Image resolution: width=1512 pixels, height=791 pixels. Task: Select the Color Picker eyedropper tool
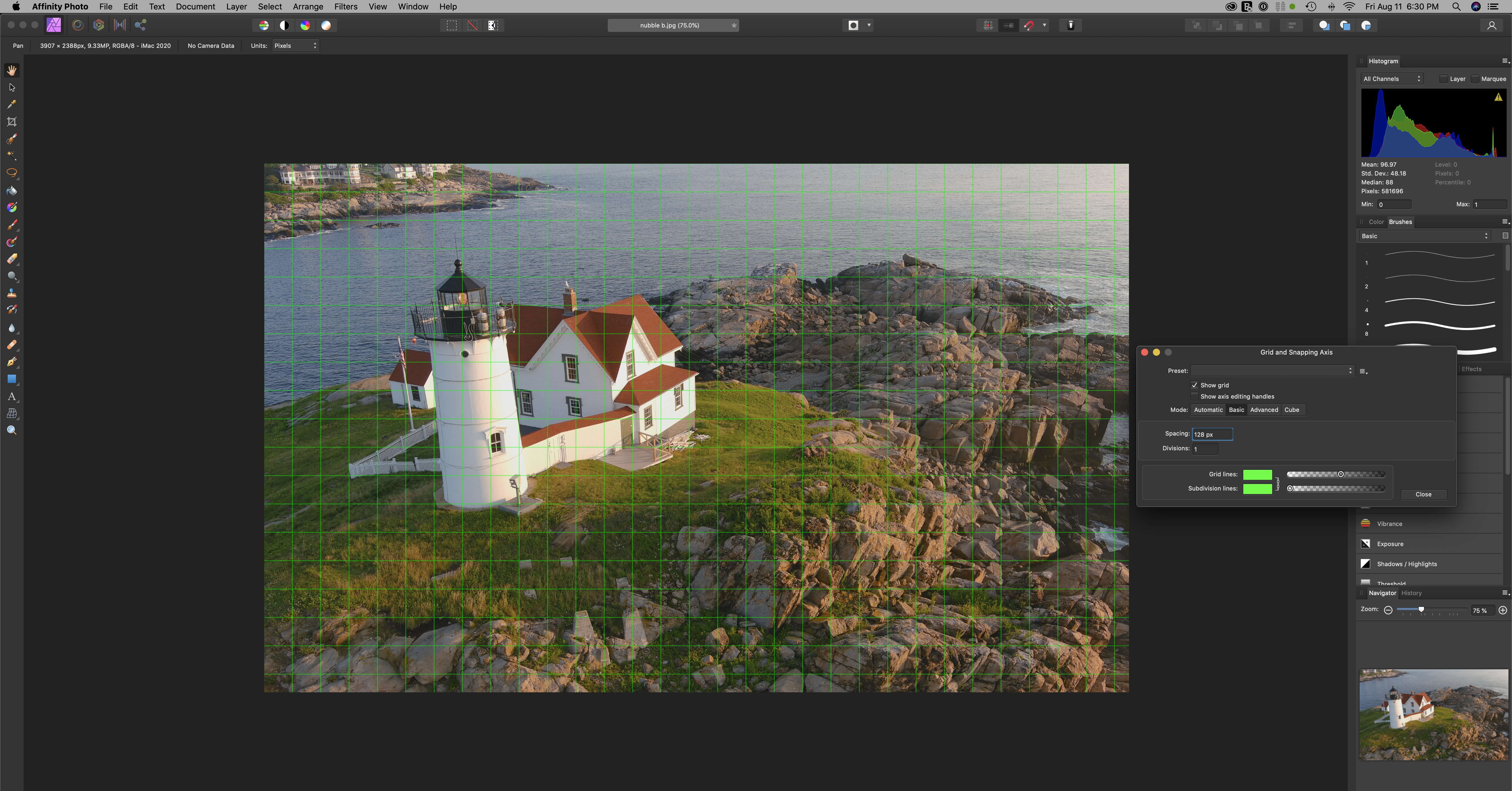click(x=12, y=105)
